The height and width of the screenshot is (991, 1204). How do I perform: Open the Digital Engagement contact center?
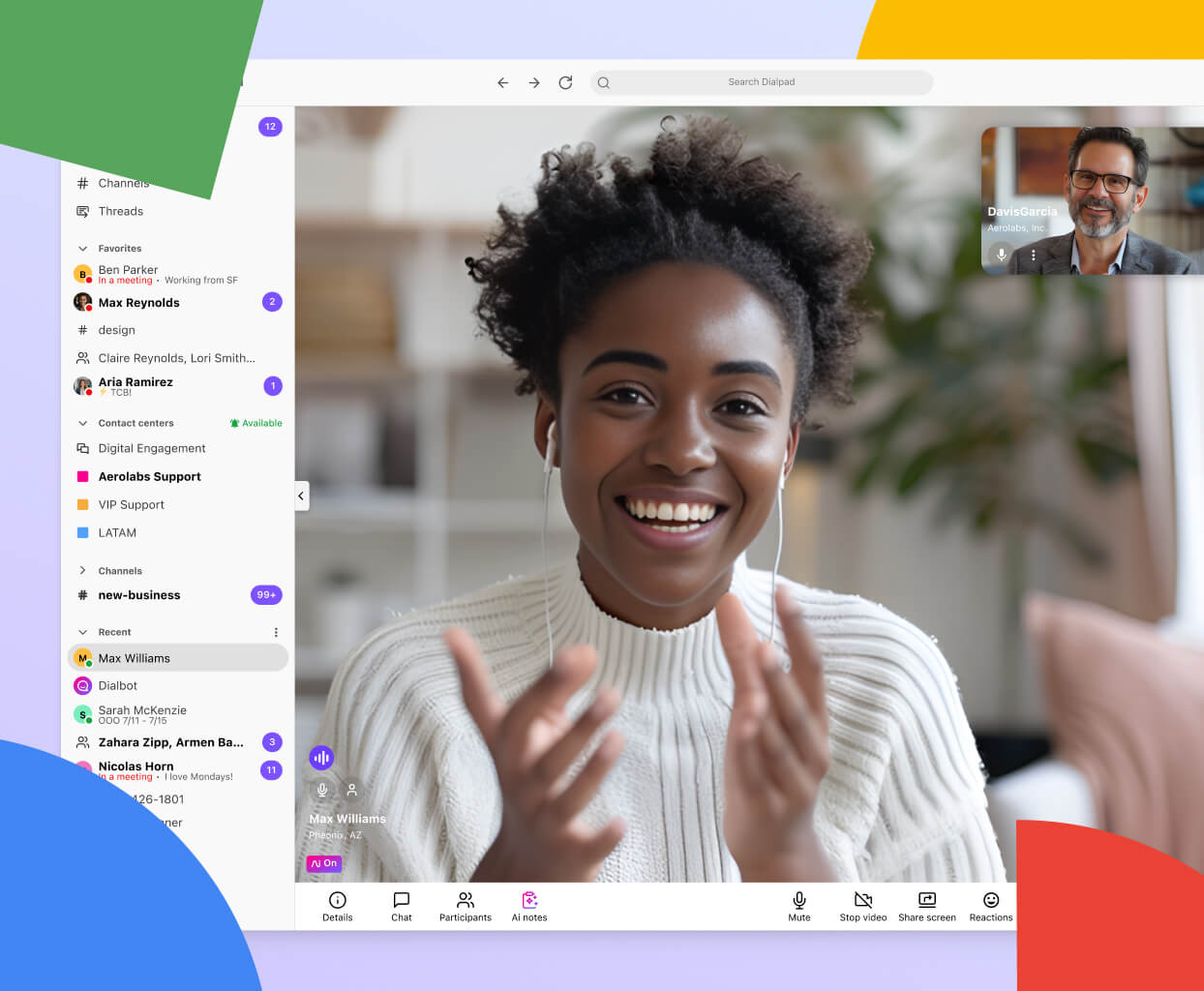coord(151,448)
